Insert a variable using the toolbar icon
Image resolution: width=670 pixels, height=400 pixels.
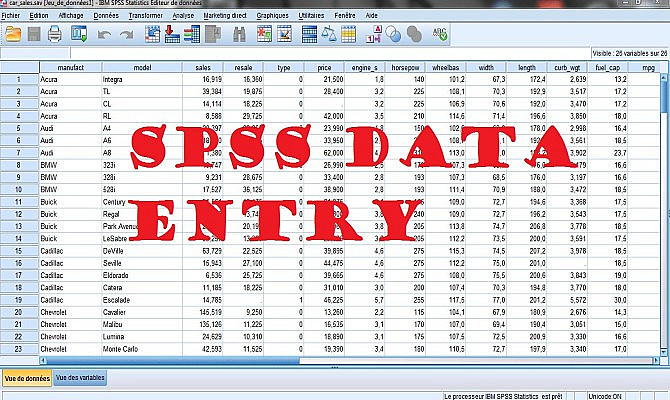285,34
